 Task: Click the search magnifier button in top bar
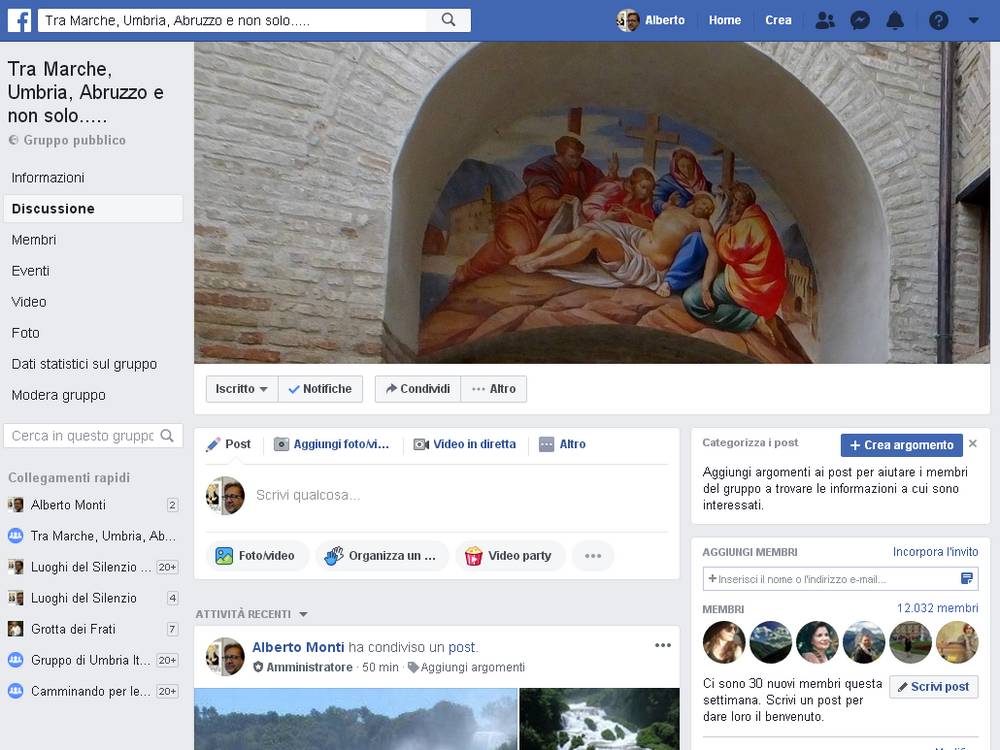(x=448, y=20)
